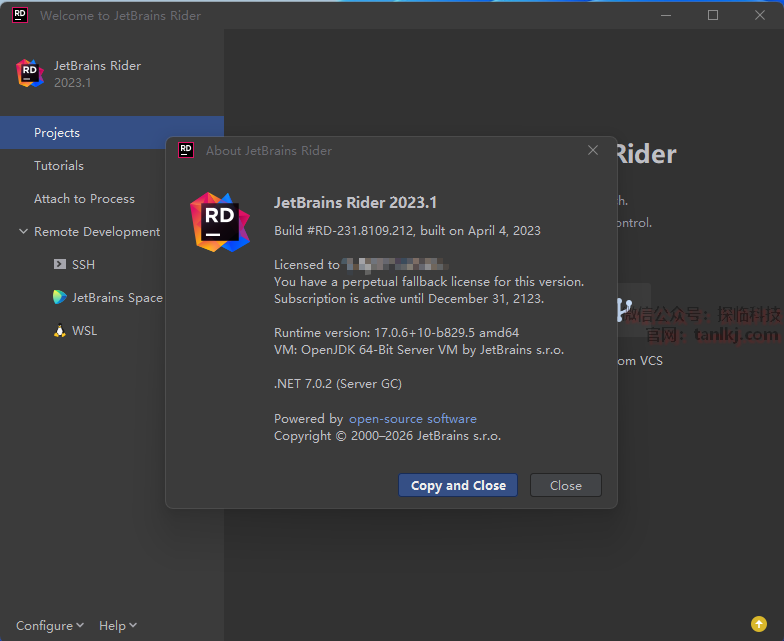Select the Projects tab
The image size is (784, 641).
[57, 133]
